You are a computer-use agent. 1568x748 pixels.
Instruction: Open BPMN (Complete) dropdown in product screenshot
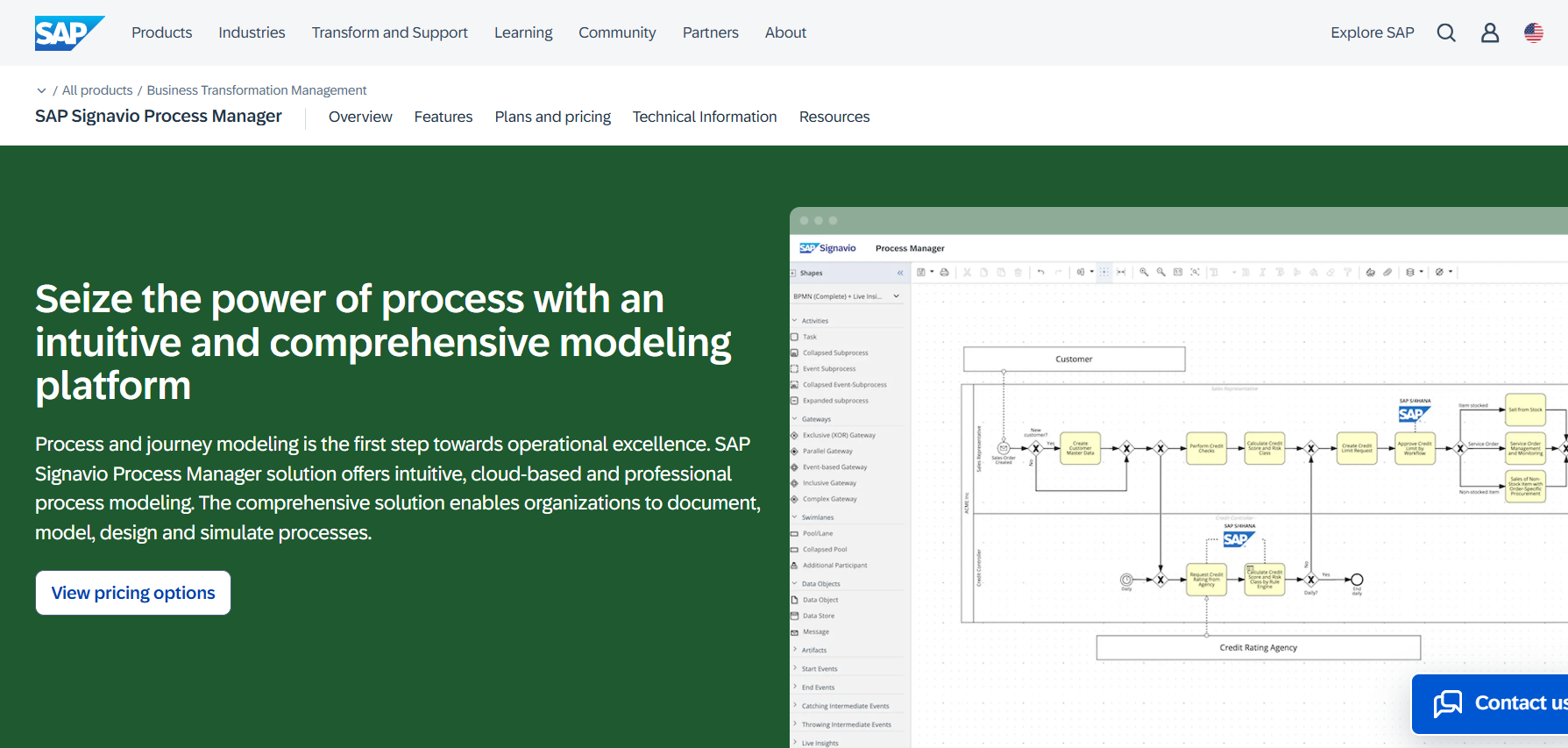847,296
